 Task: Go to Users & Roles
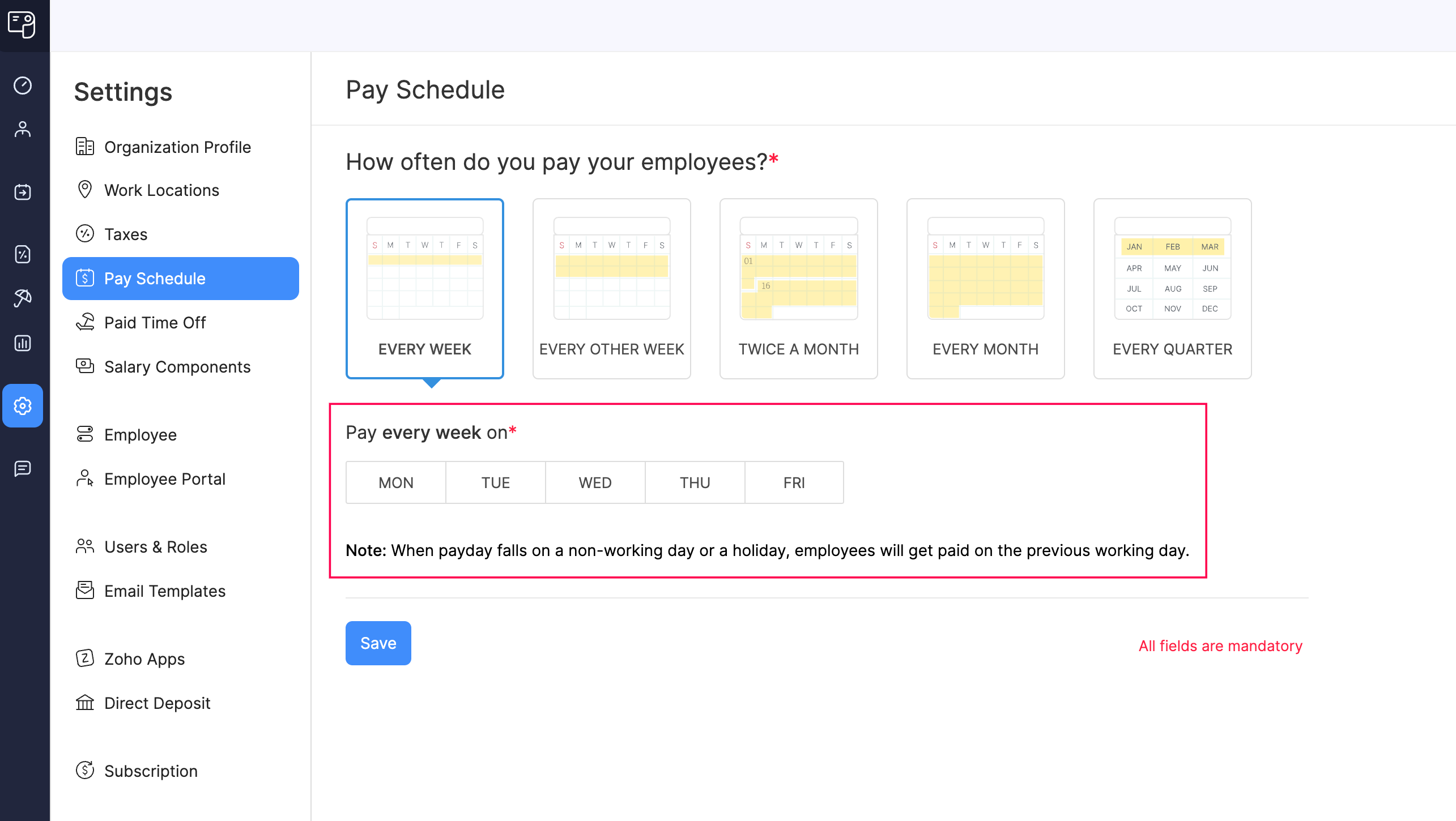pyautogui.click(x=155, y=546)
